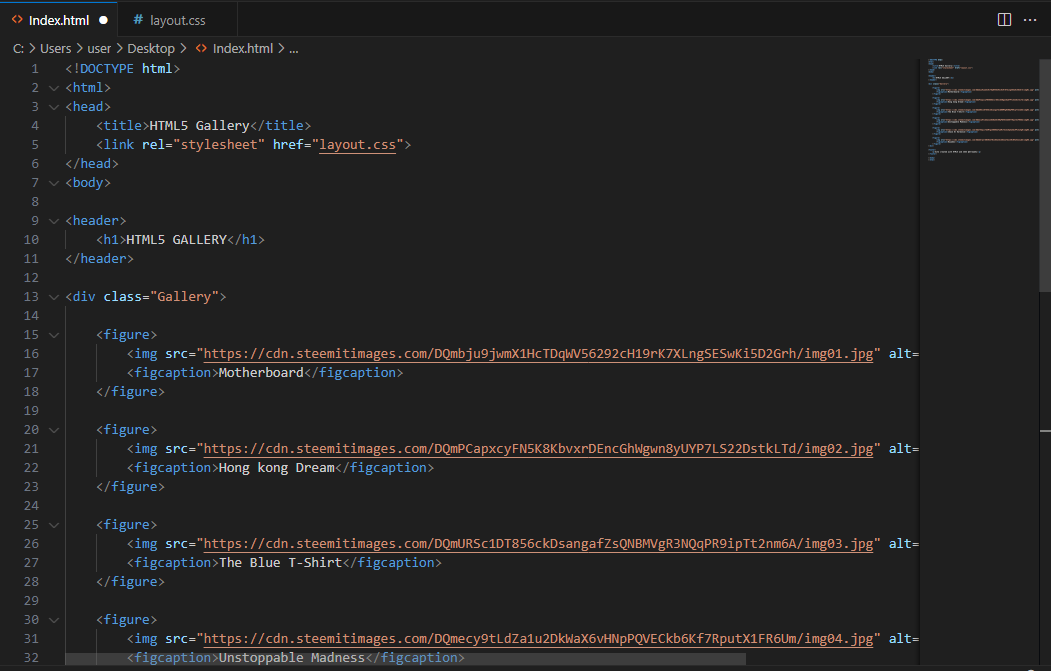Click the "Hong kong Dream" caption text
Image resolution: width=1051 pixels, height=671 pixels.
[277, 468]
